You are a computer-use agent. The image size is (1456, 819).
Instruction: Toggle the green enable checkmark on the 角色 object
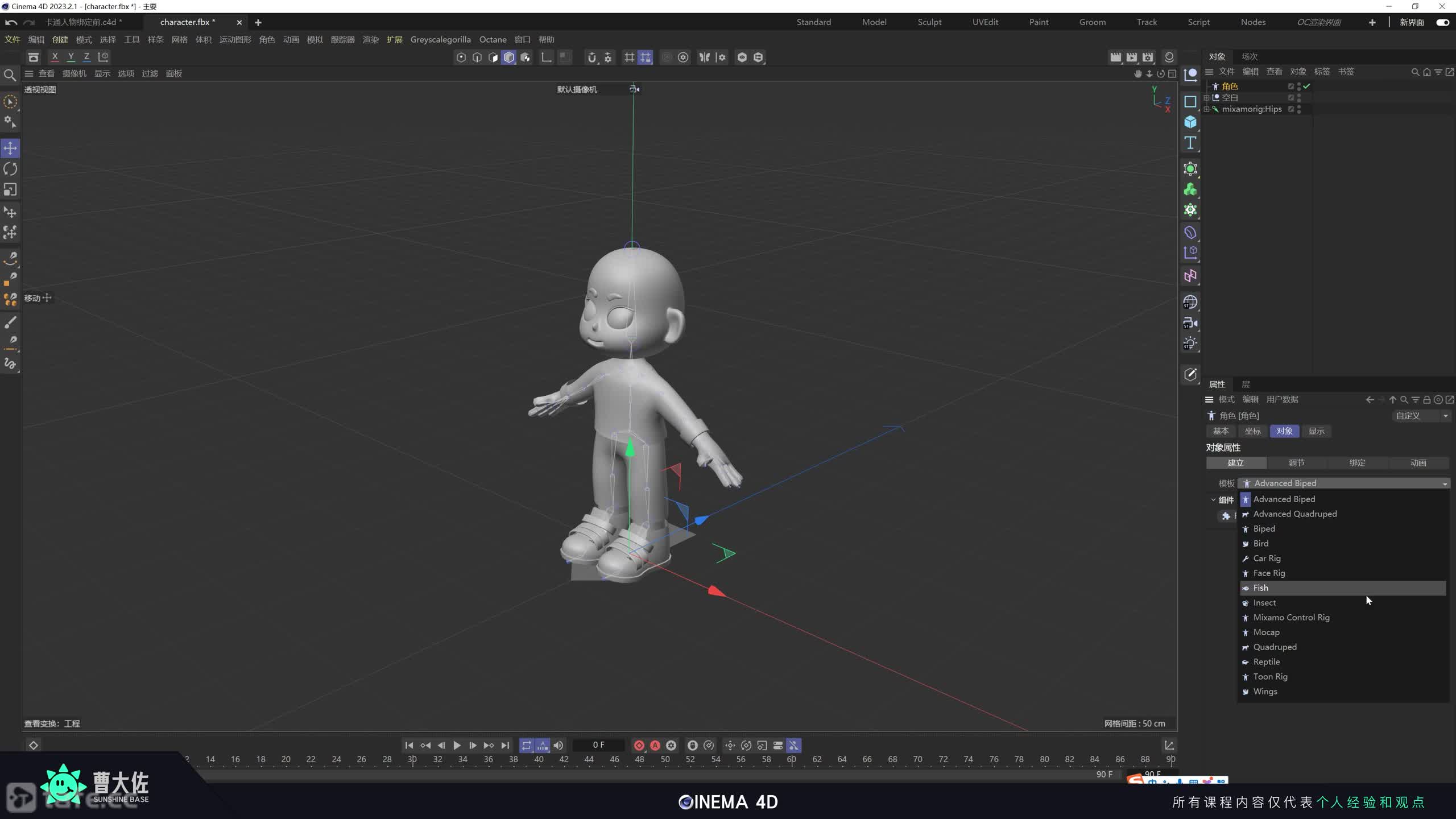pyautogui.click(x=1307, y=86)
